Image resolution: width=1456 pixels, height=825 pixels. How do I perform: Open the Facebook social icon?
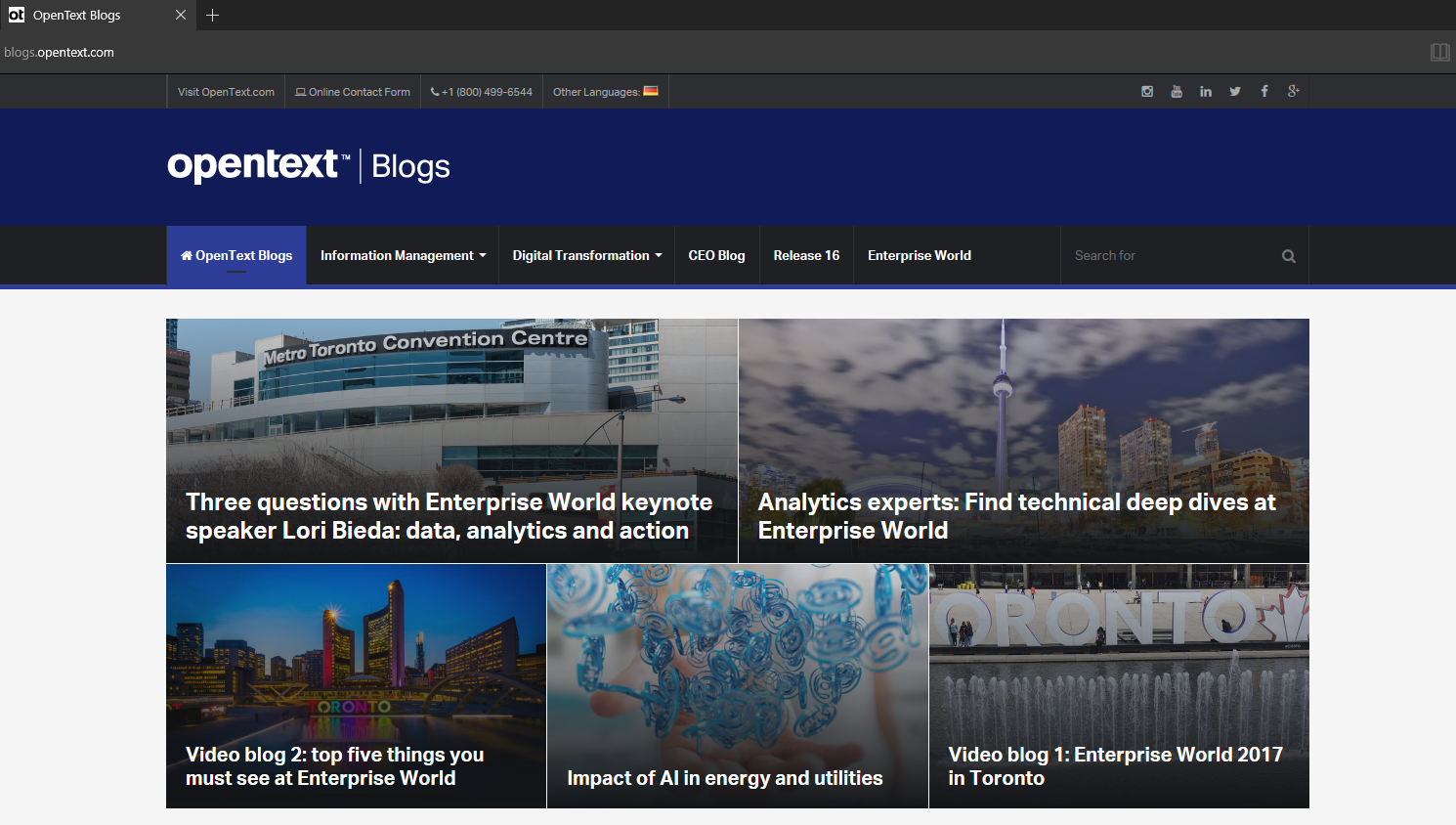point(1264,91)
